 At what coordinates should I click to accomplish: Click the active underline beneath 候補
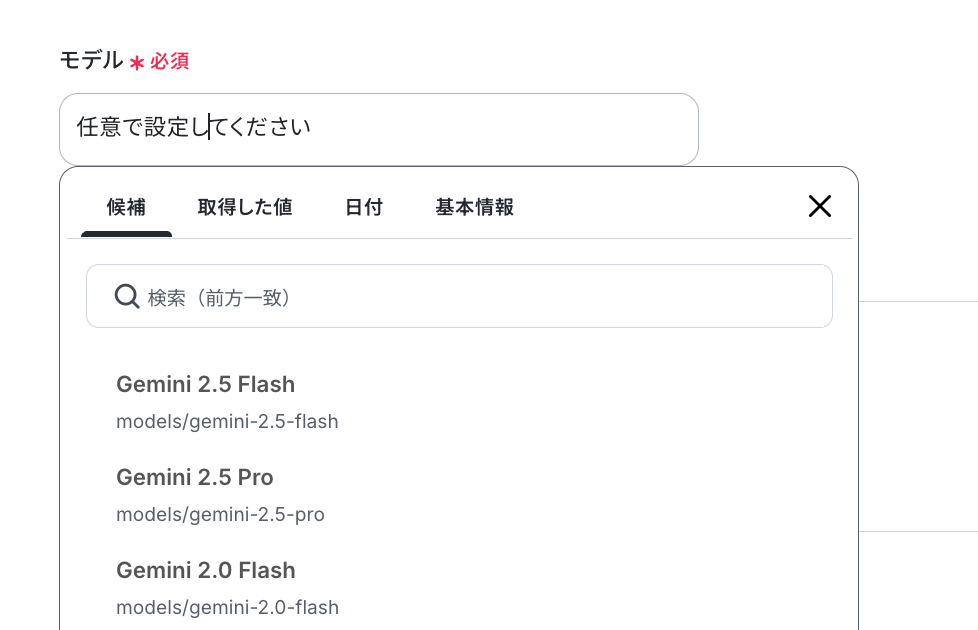click(126, 234)
